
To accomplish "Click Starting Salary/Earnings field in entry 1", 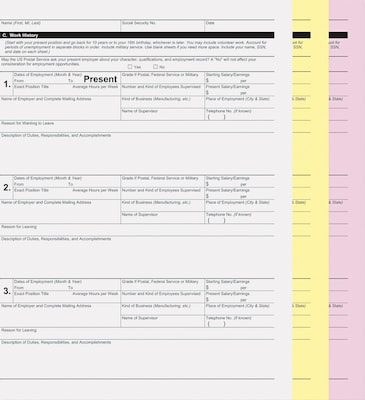I will point(240,78).
